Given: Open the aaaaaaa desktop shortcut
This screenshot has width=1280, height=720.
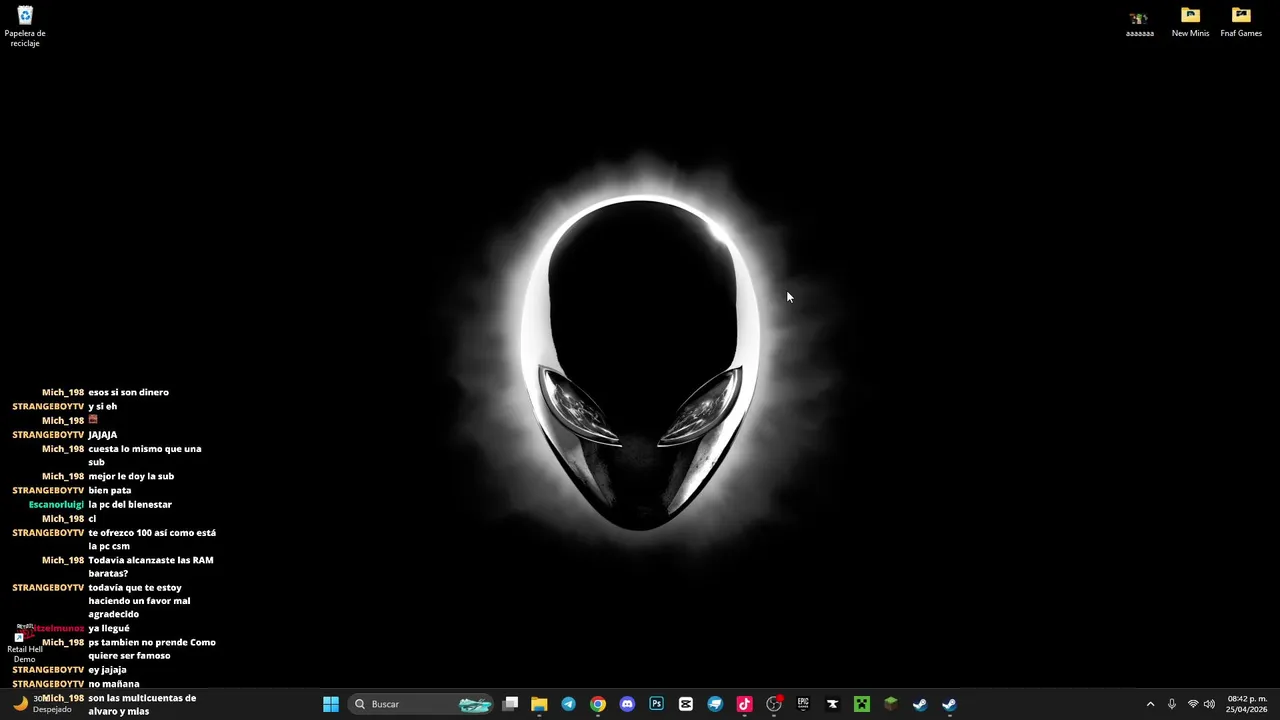Looking at the screenshot, I should pos(1140,23).
